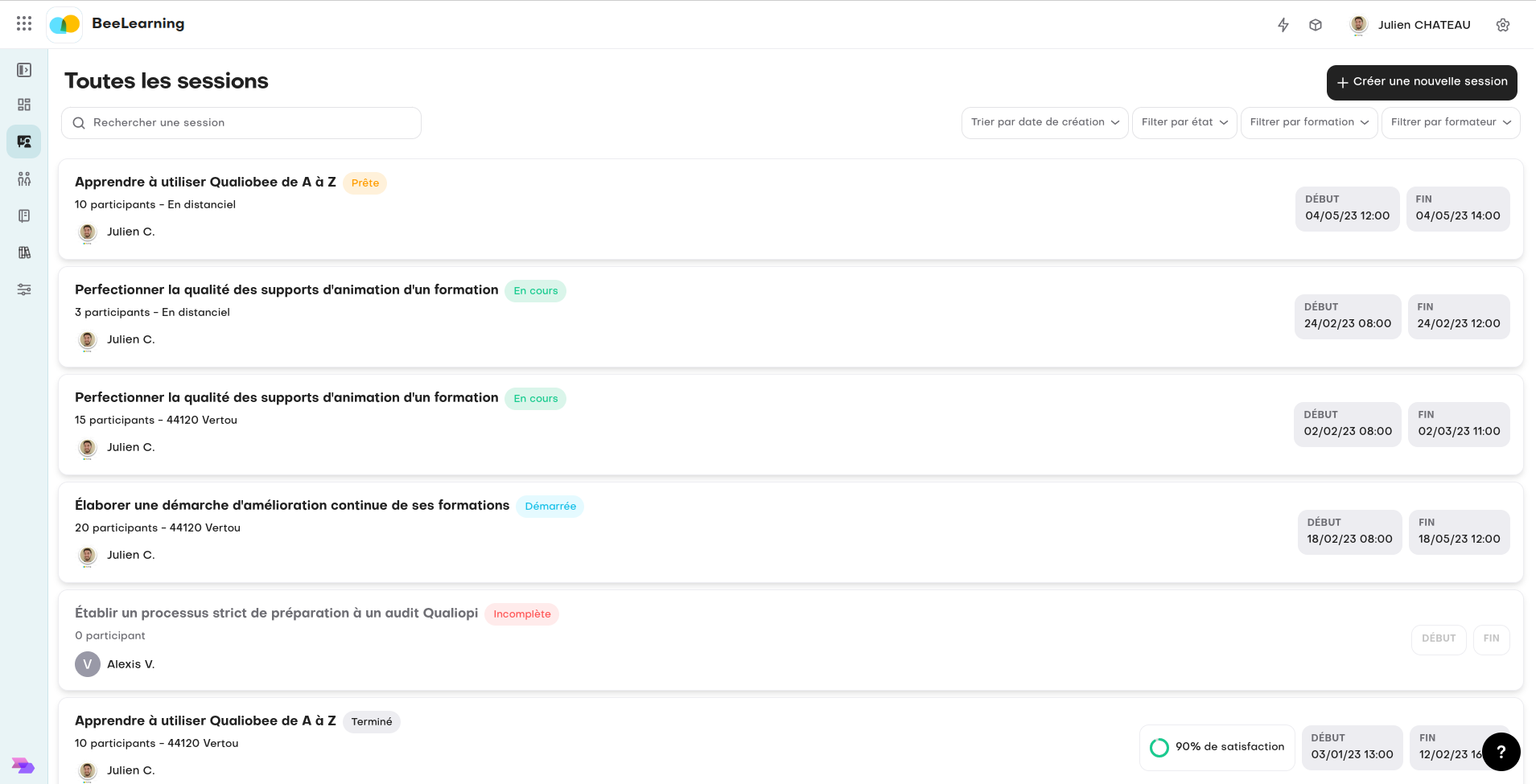Click end date 24/02/23 12:00

pyautogui.click(x=1459, y=317)
